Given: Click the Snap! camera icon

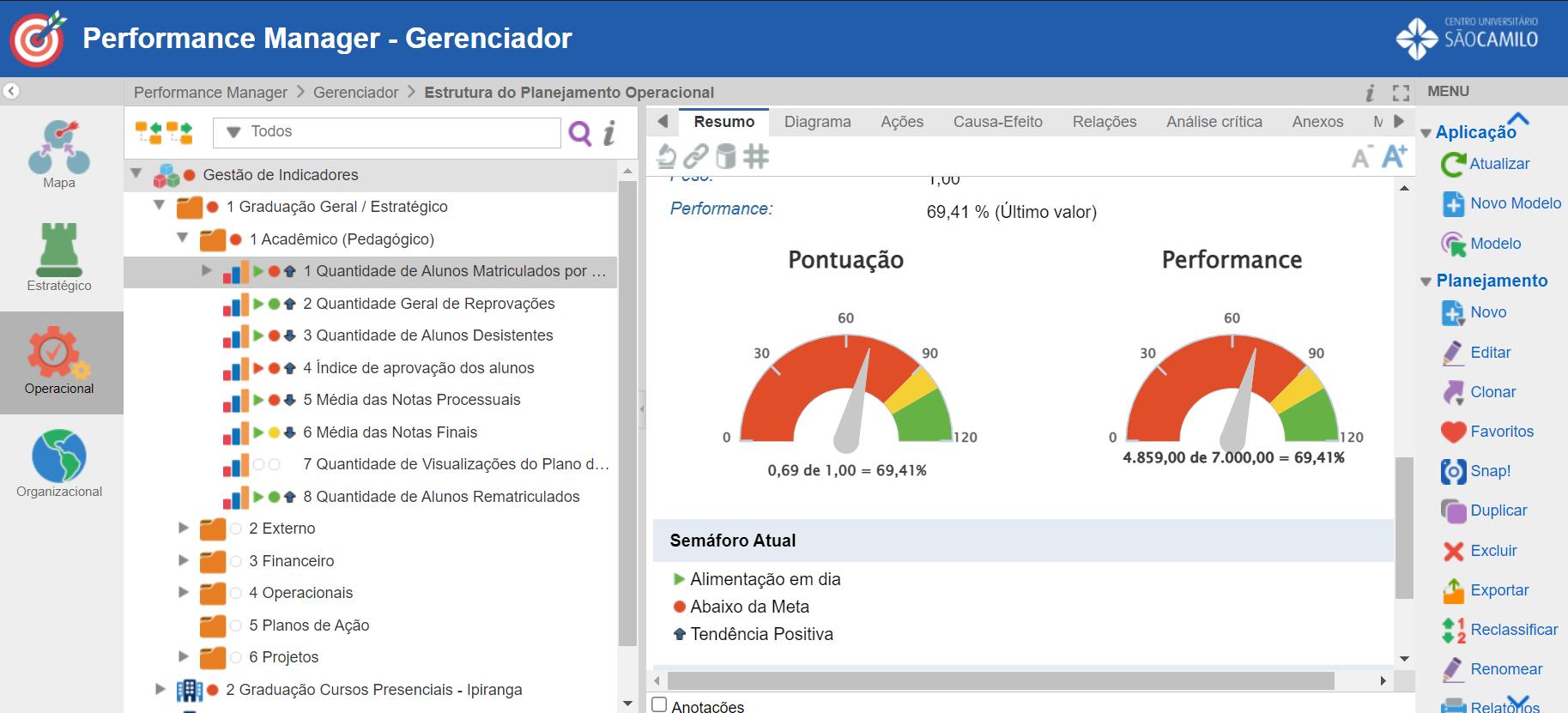Looking at the screenshot, I should (x=1453, y=471).
